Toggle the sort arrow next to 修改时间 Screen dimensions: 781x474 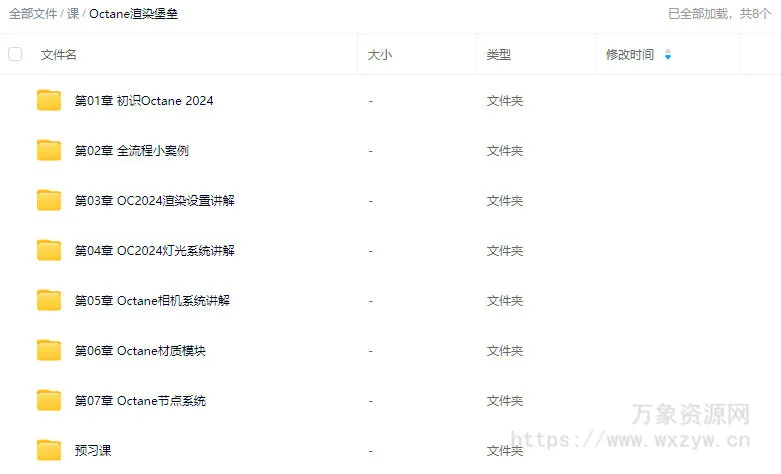(668, 55)
